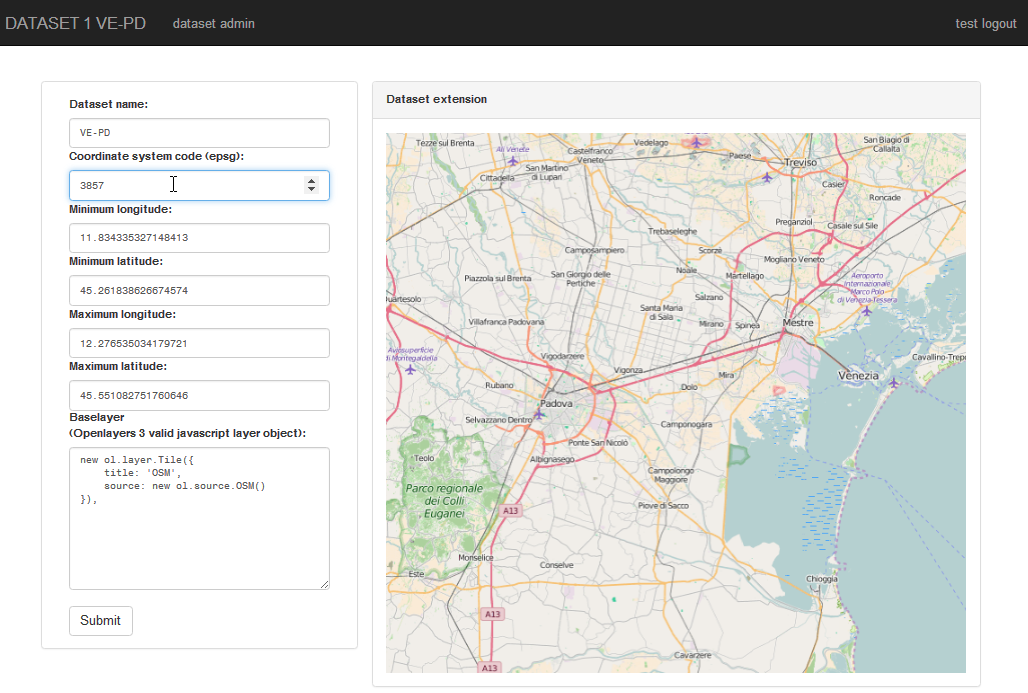This screenshot has width=1028, height=693.
Task: Click the Minimum longitude label
Action: click(121, 209)
